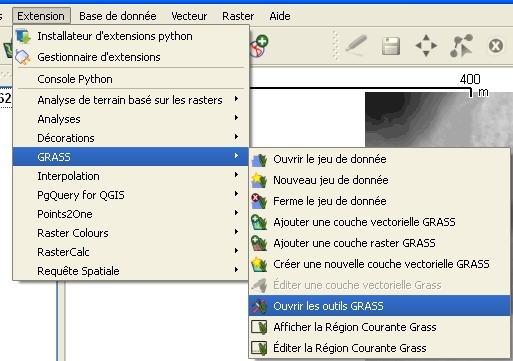The height and width of the screenshot is (361, 513).
Task: Open Gestionnaire d'extensions from menu
Action: click(x=131, y=57)
